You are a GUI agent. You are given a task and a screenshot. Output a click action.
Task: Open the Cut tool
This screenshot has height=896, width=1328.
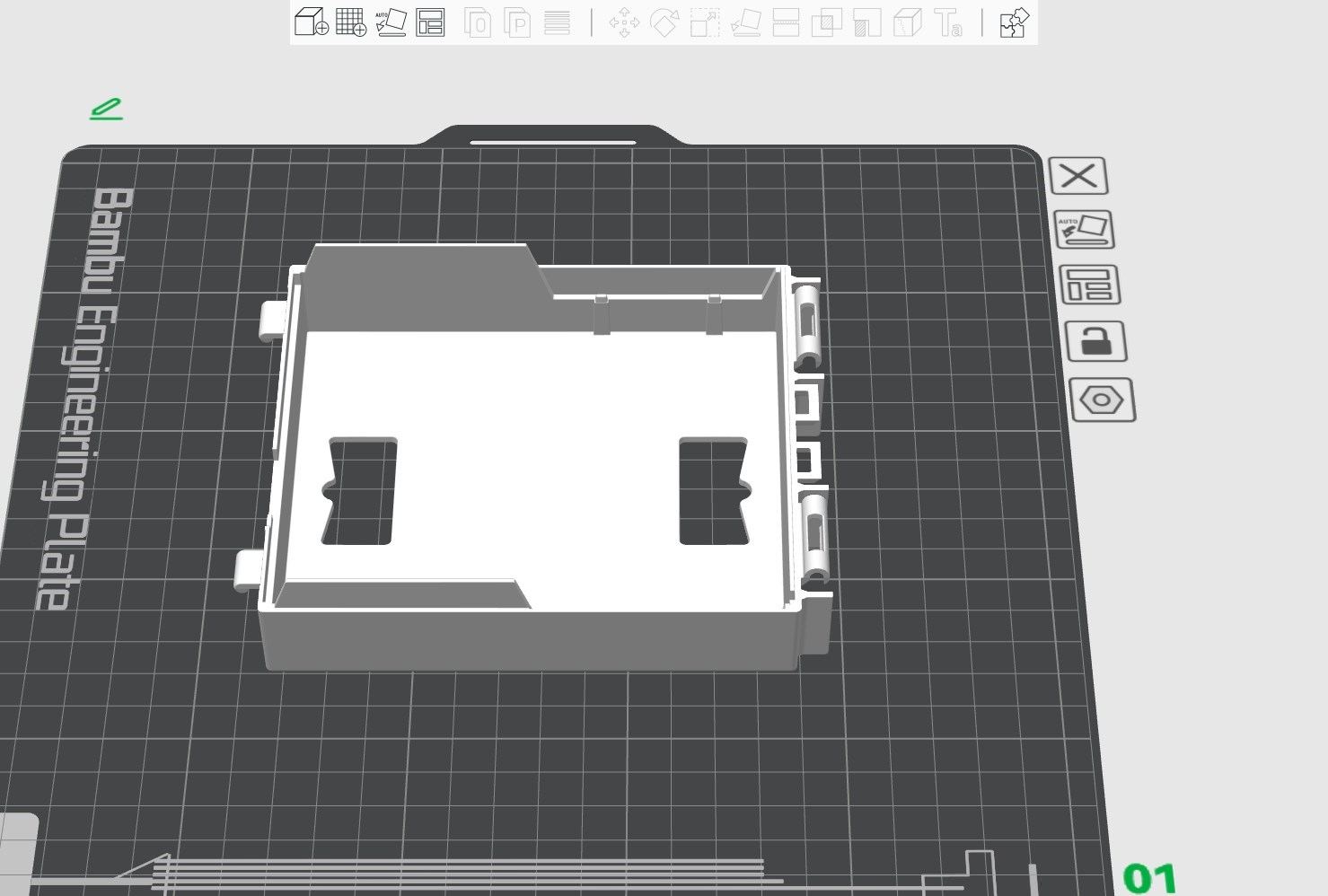pos(786,22)
